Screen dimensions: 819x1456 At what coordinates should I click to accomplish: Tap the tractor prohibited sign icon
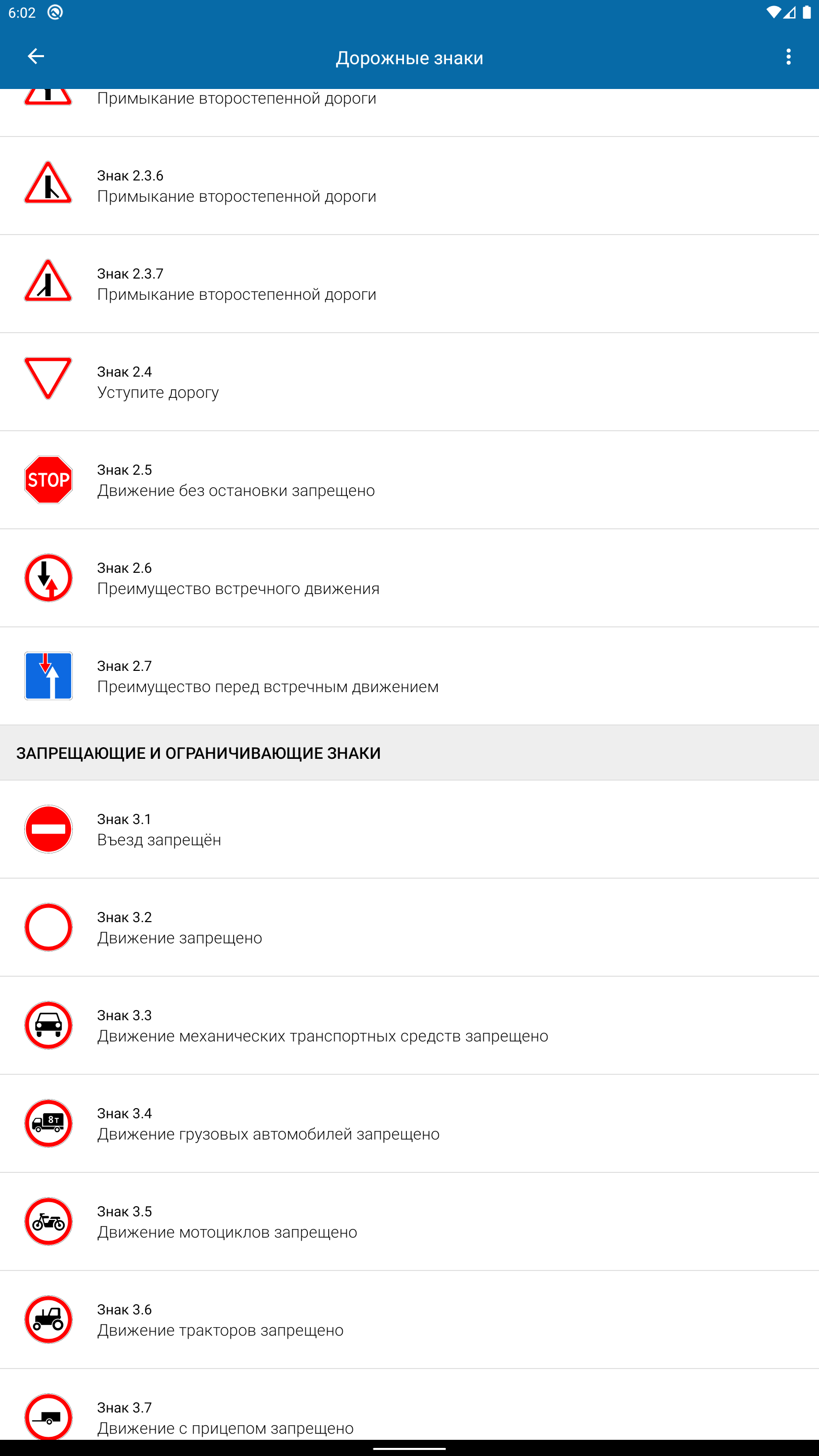click(49, 1320)
